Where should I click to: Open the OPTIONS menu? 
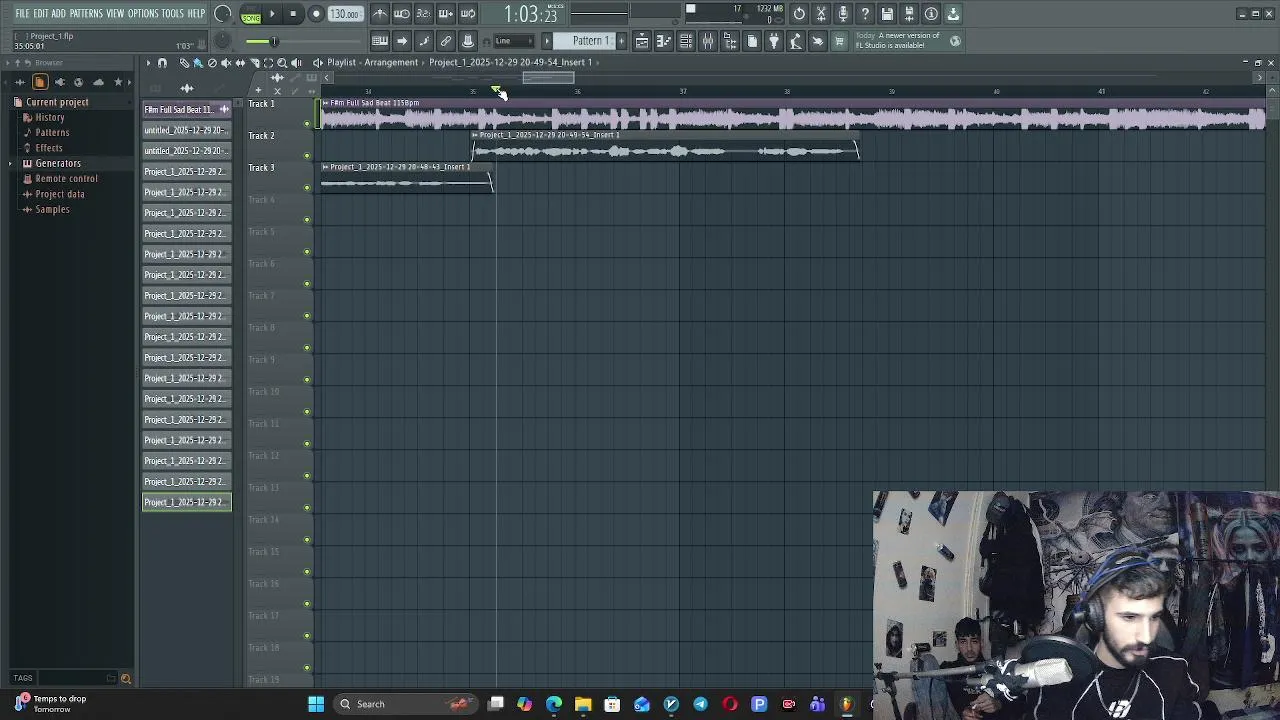pyautogui.click(x=143, y=14)
